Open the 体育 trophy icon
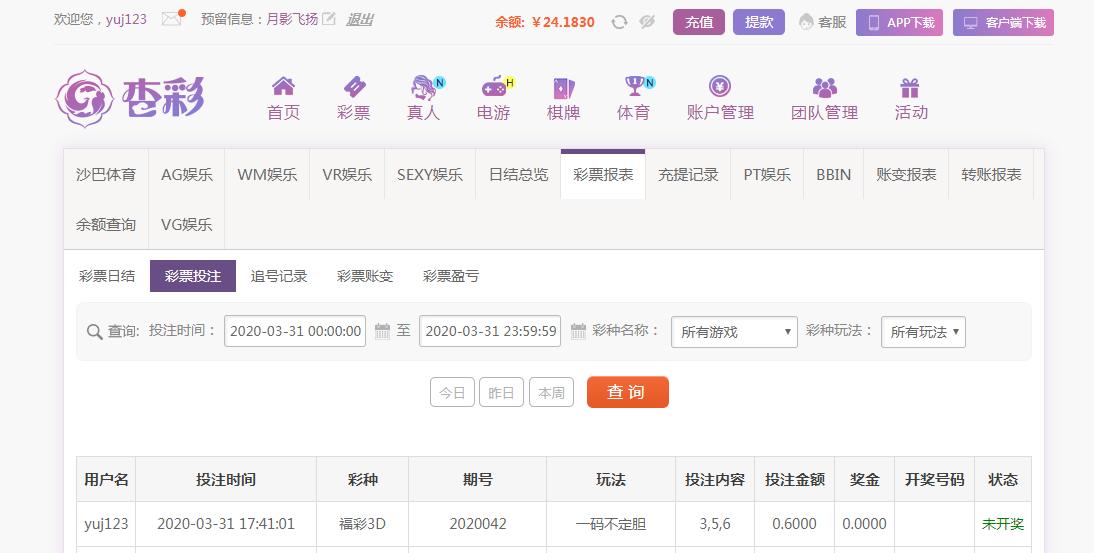 [634, 86]
